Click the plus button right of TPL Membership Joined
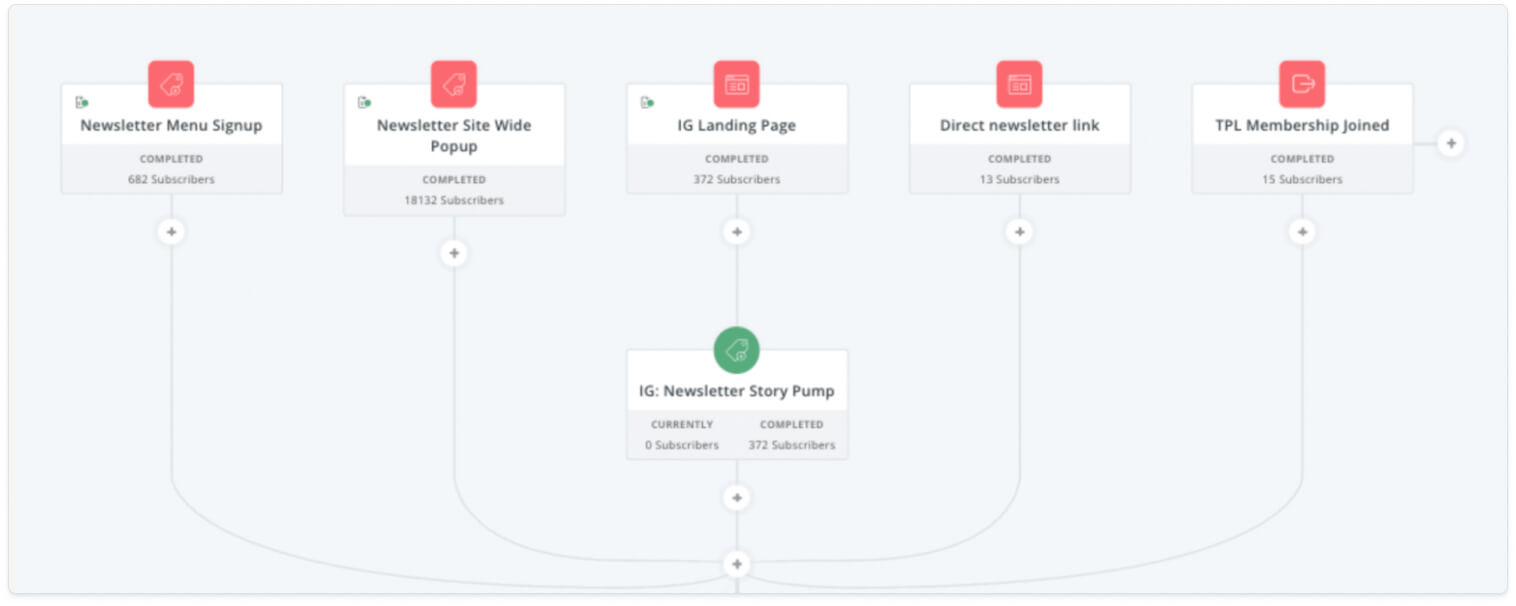 tap(1451, 143)
